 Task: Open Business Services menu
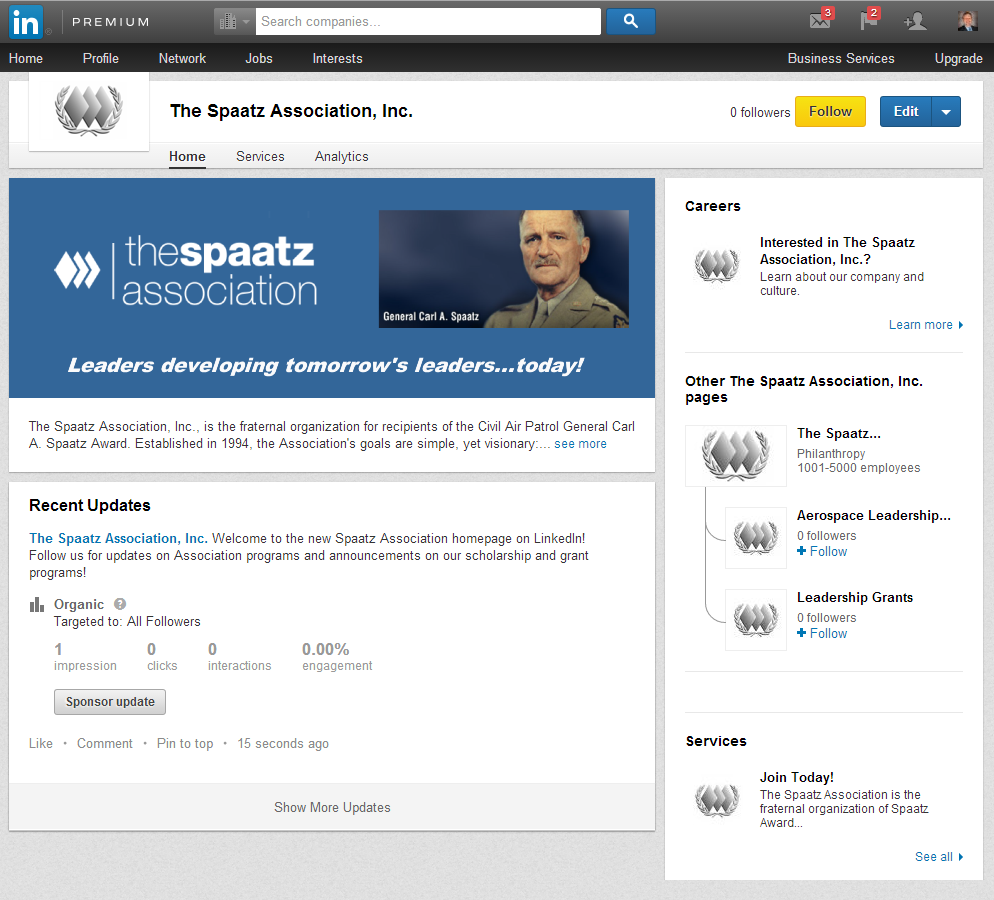coord(841,58)
